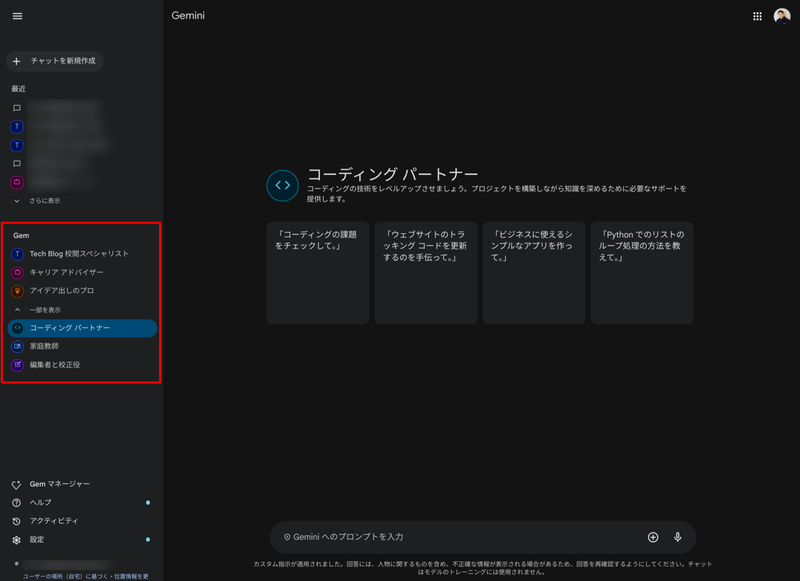Click the キャリア アドバイザー Gem icon
The height and width of the screenshot is (581, 800).
pyautogui.click(x=17, y=272)
